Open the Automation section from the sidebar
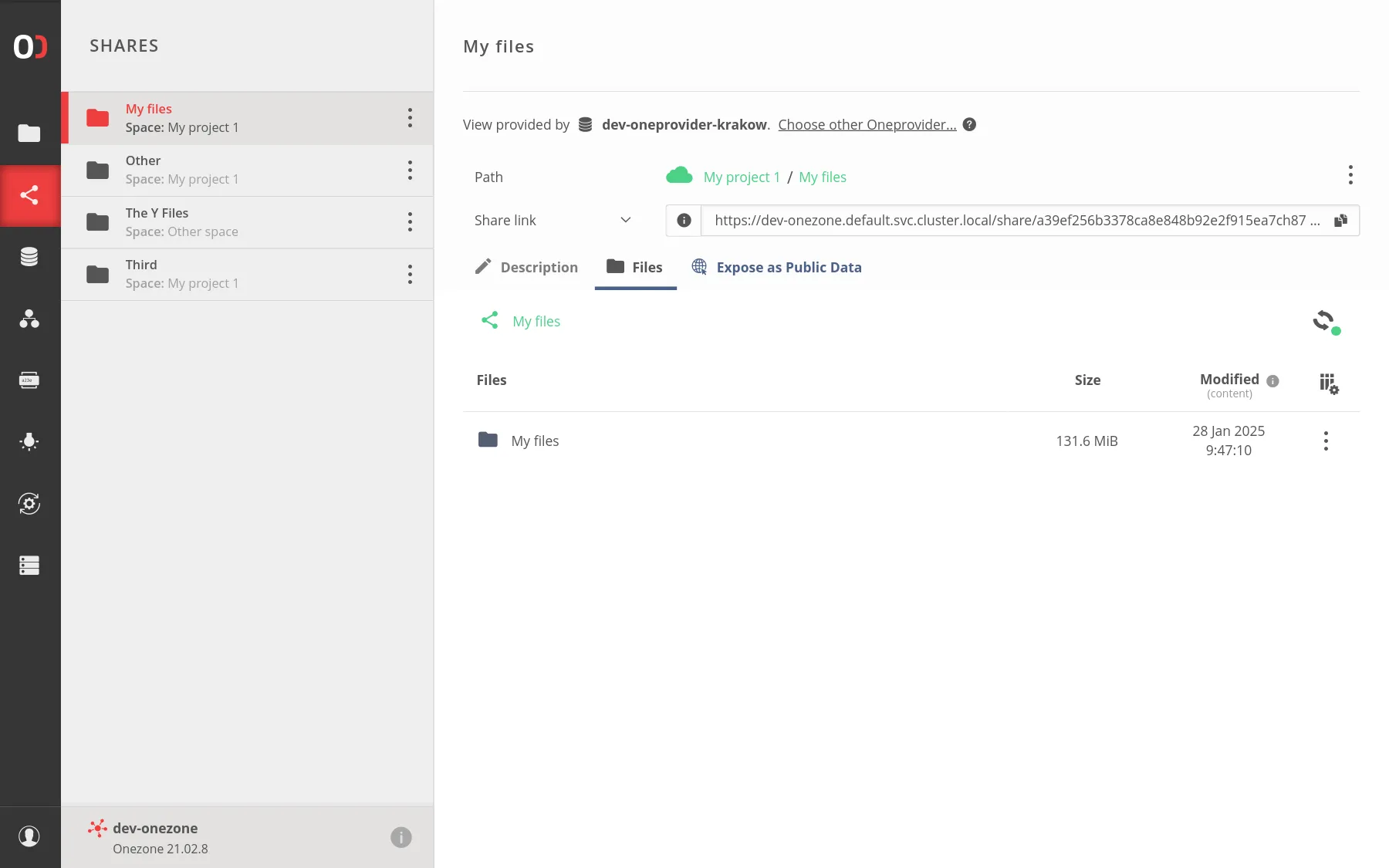Screen dimensions: 1389x868 (x=29, y=504)
